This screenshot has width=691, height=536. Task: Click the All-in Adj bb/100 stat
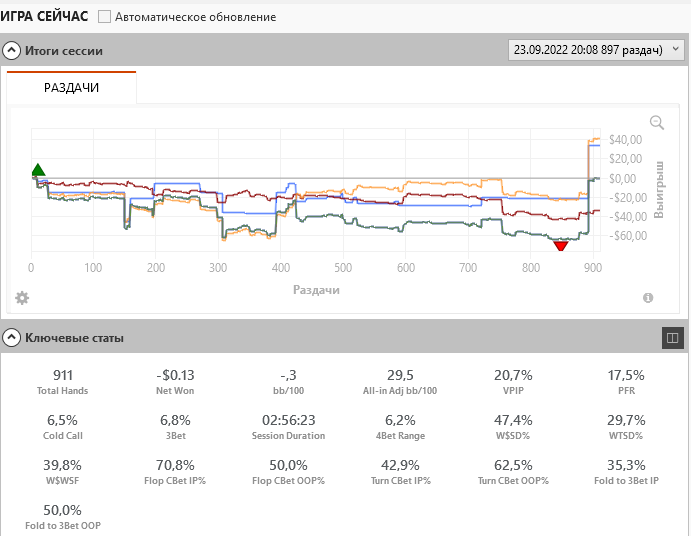401,382
